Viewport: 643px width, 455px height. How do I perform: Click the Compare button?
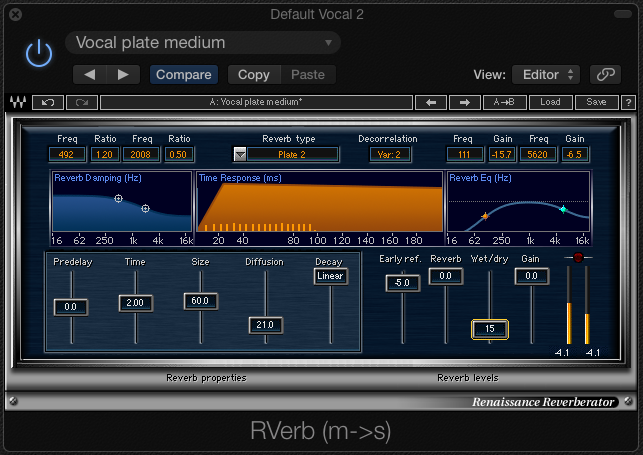[184, 75]
